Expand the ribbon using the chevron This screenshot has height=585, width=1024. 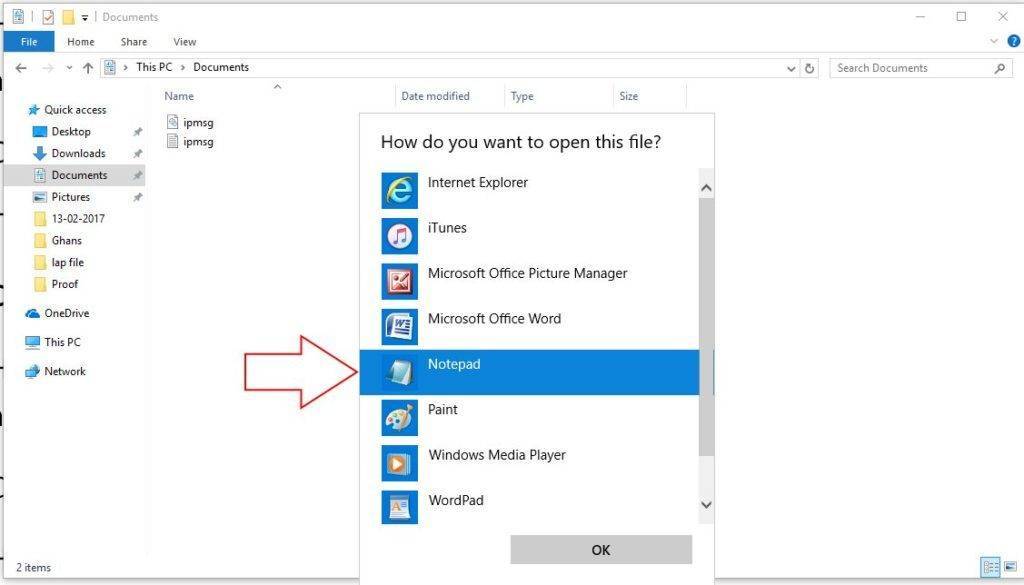pyautogui.click(x=994, y=42)
